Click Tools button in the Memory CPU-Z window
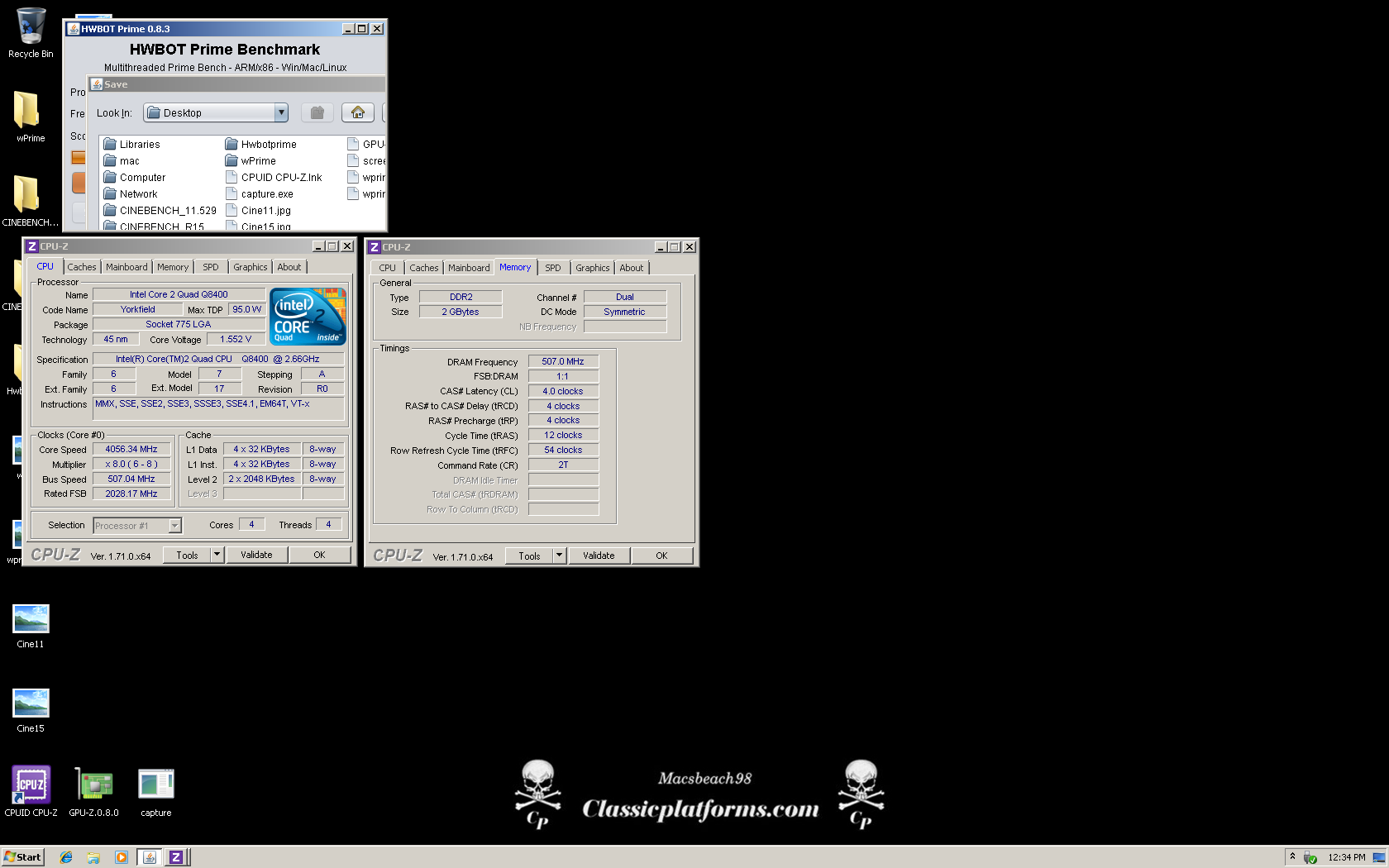 pyautogui.click(x=530, y=556)
